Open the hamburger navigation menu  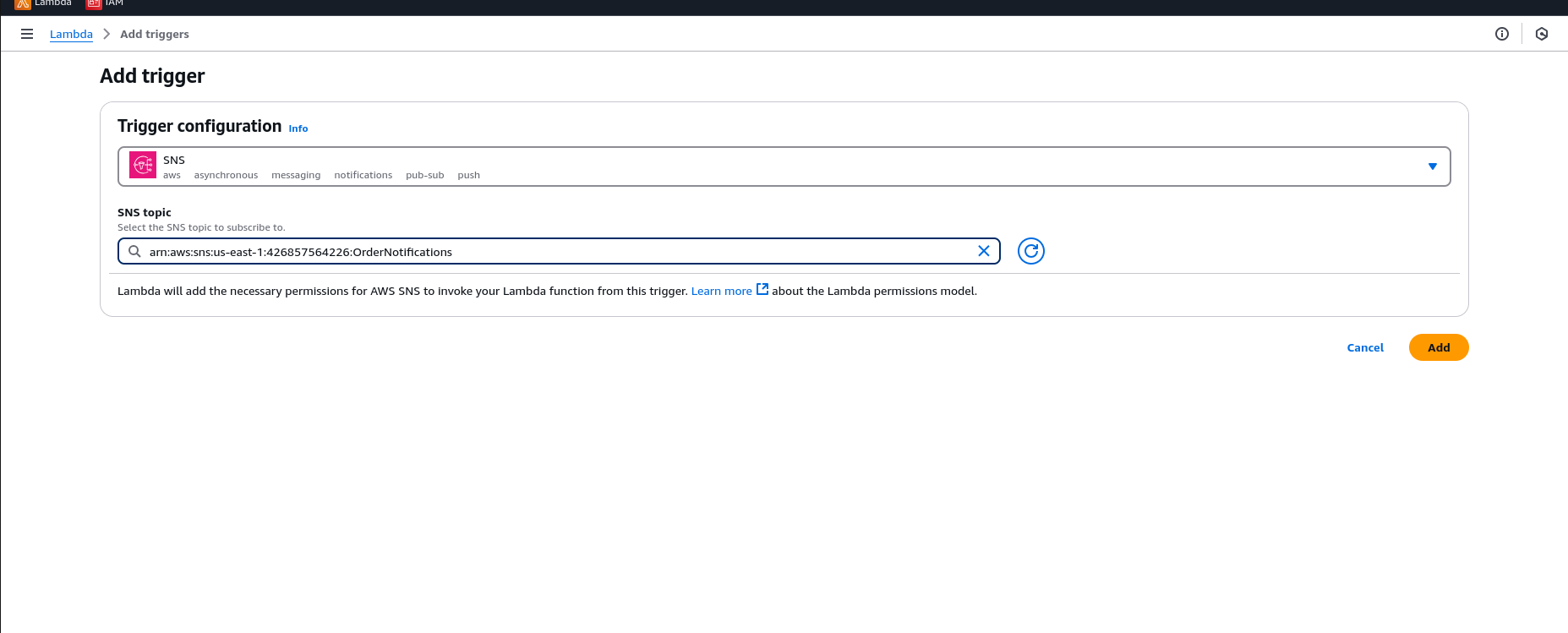27,34
